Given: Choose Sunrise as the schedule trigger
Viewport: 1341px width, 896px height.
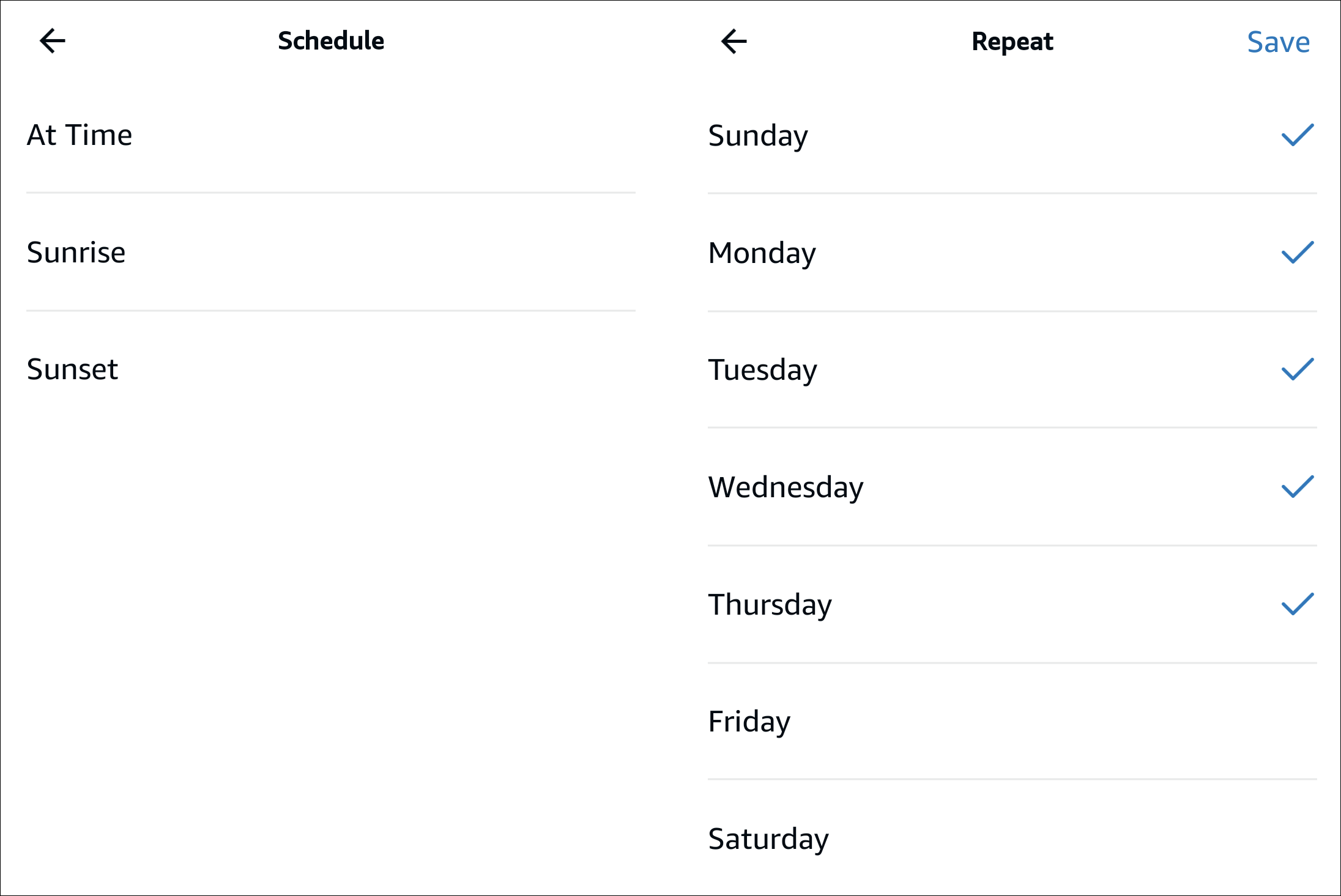Looking at the screenshot, I should pos(76,253).
